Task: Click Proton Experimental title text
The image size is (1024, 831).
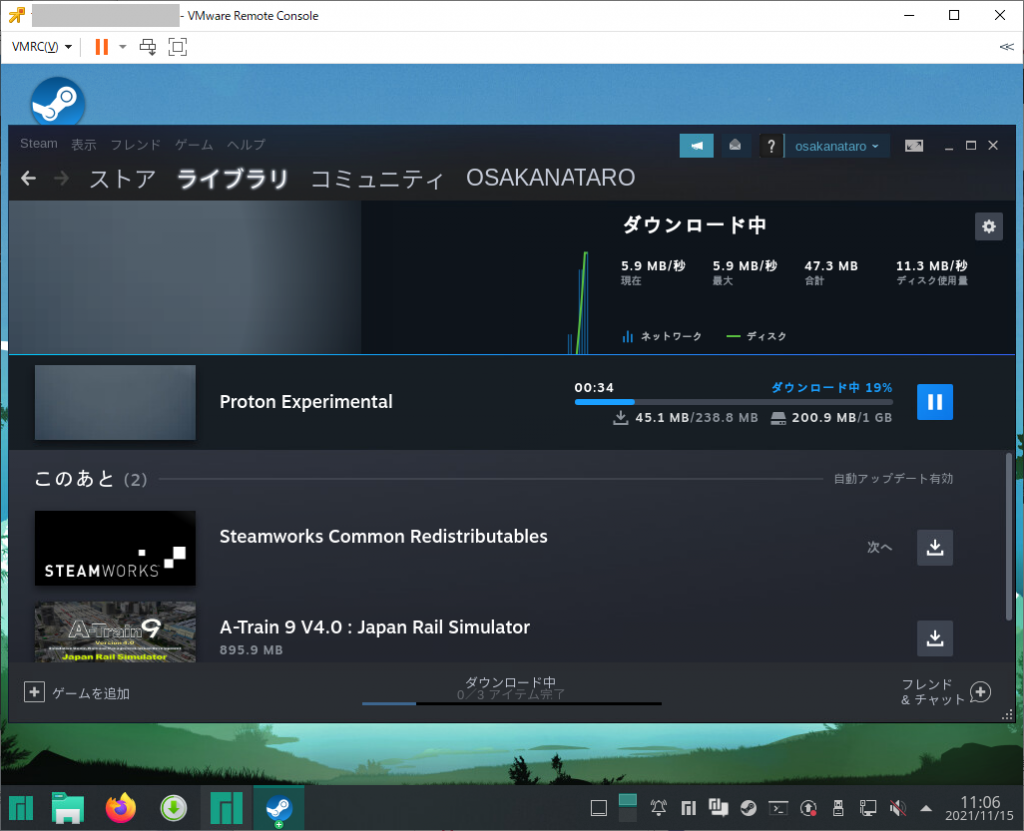Action: click(306, 402)
